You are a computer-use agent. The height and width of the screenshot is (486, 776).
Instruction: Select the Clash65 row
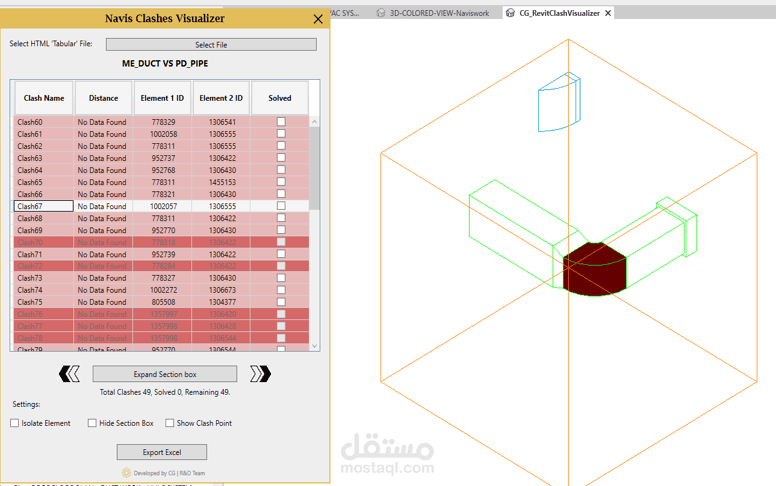pyautogui.click(x=161, y=182)
